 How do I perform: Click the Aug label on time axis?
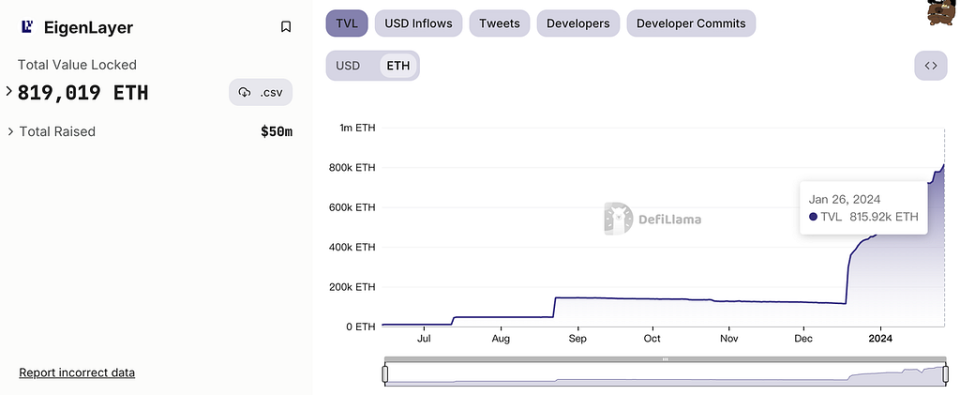click(500, 338)
